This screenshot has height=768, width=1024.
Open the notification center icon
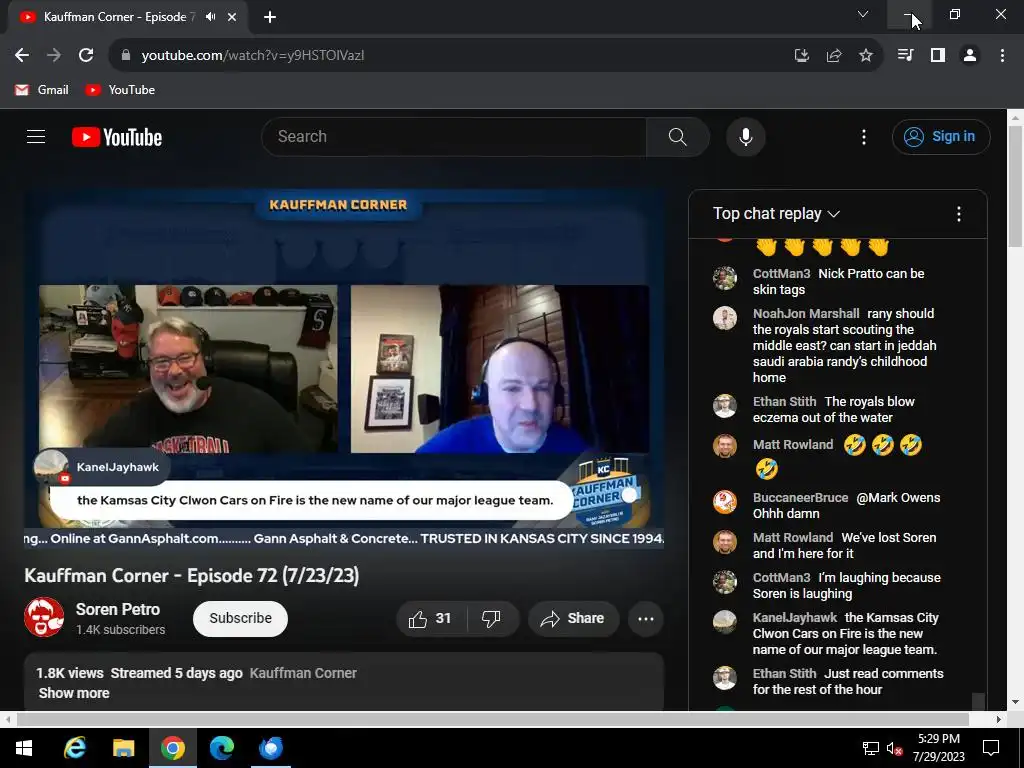[x=991, y=748]
